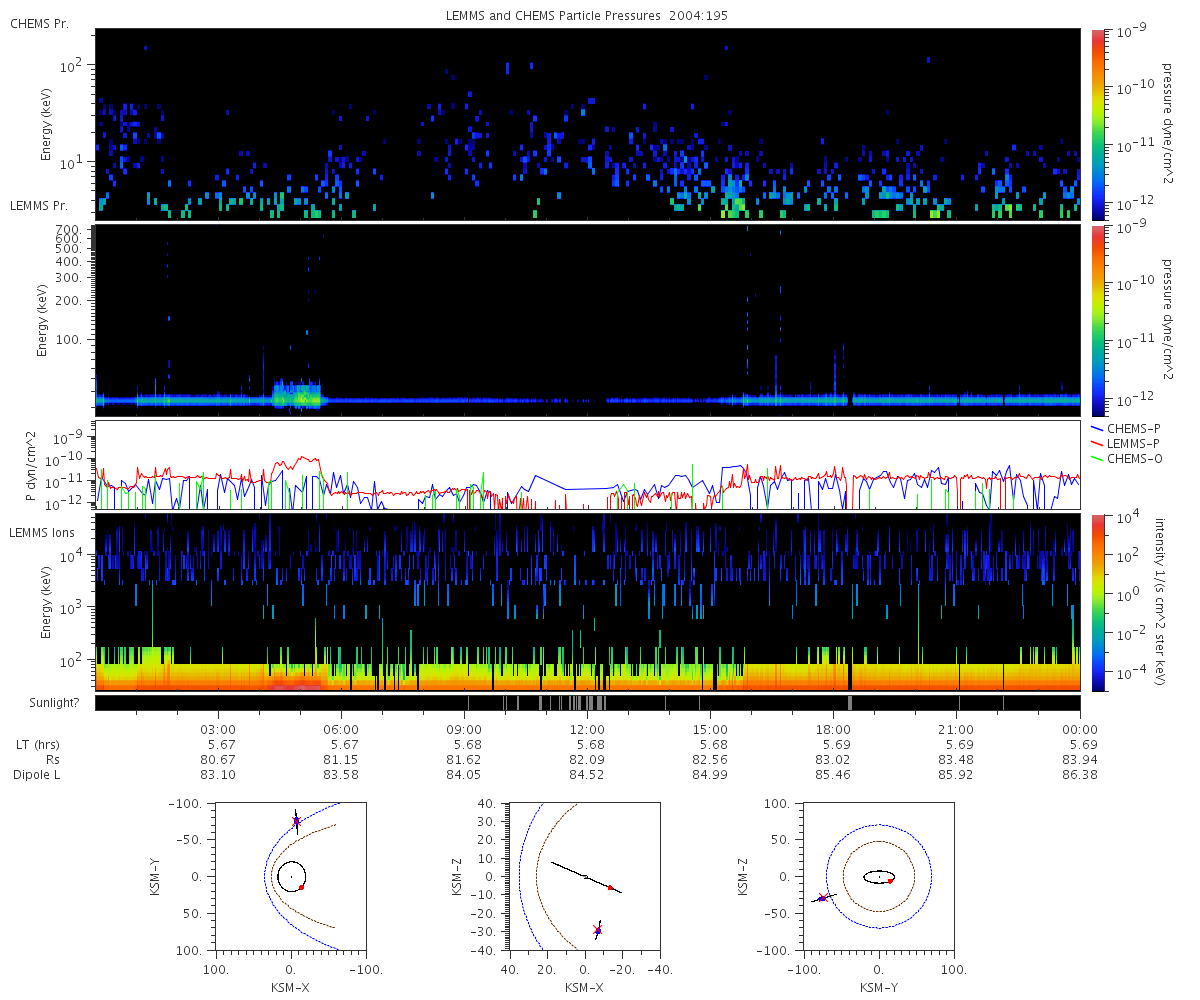Click the '09:00' time tick label
Screen dimensions: 1200x1000
(464, 731)
